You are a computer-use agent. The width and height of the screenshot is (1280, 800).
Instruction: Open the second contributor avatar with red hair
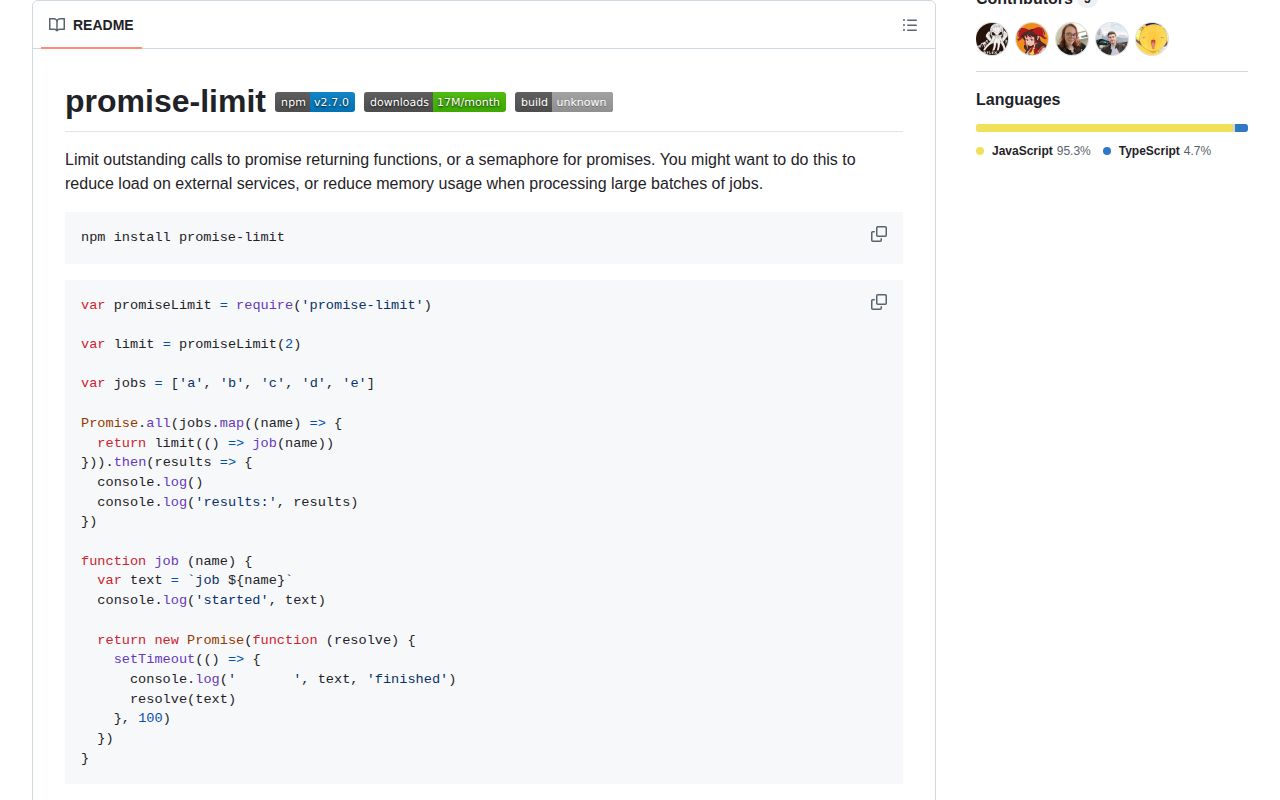[x=1032, y=39]
